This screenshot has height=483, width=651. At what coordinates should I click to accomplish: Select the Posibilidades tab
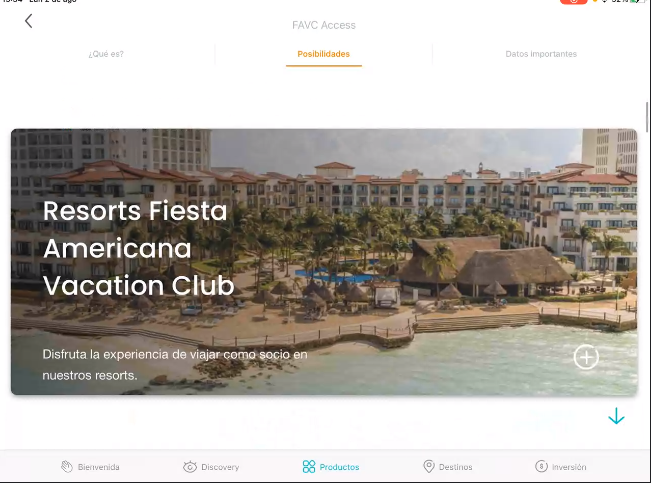[323, 54]
